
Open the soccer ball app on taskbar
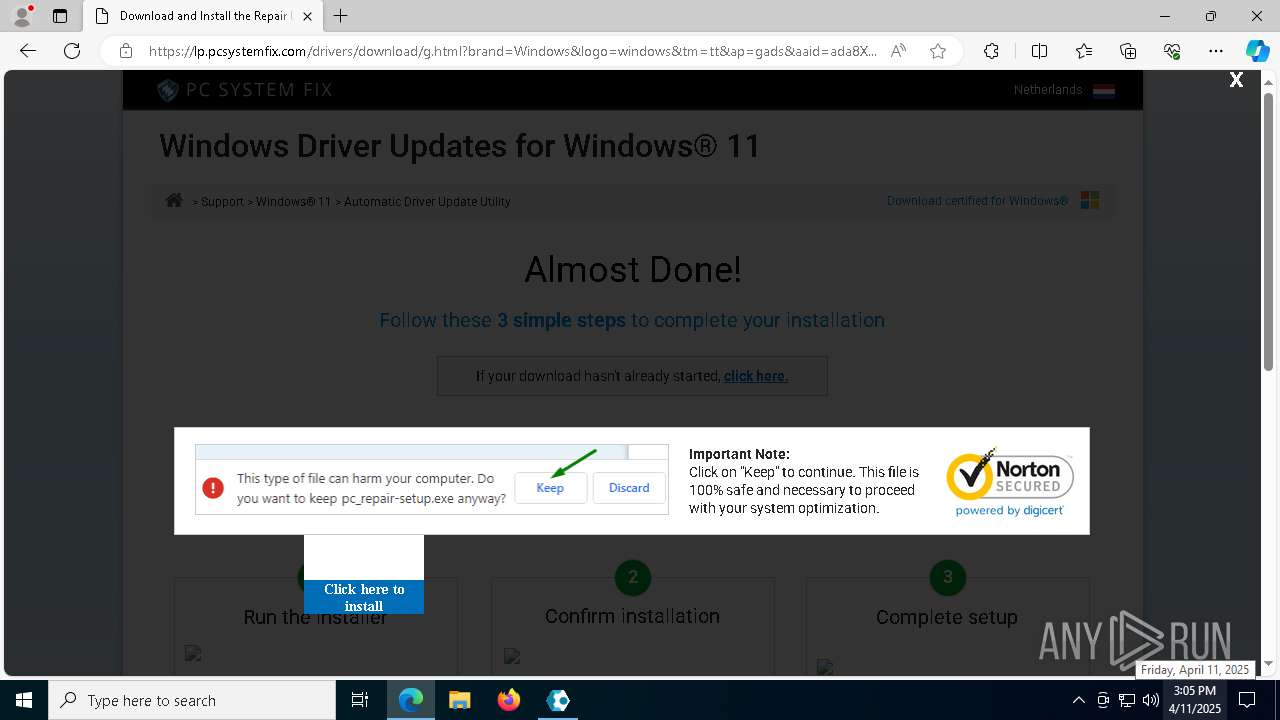click(558, 700)
